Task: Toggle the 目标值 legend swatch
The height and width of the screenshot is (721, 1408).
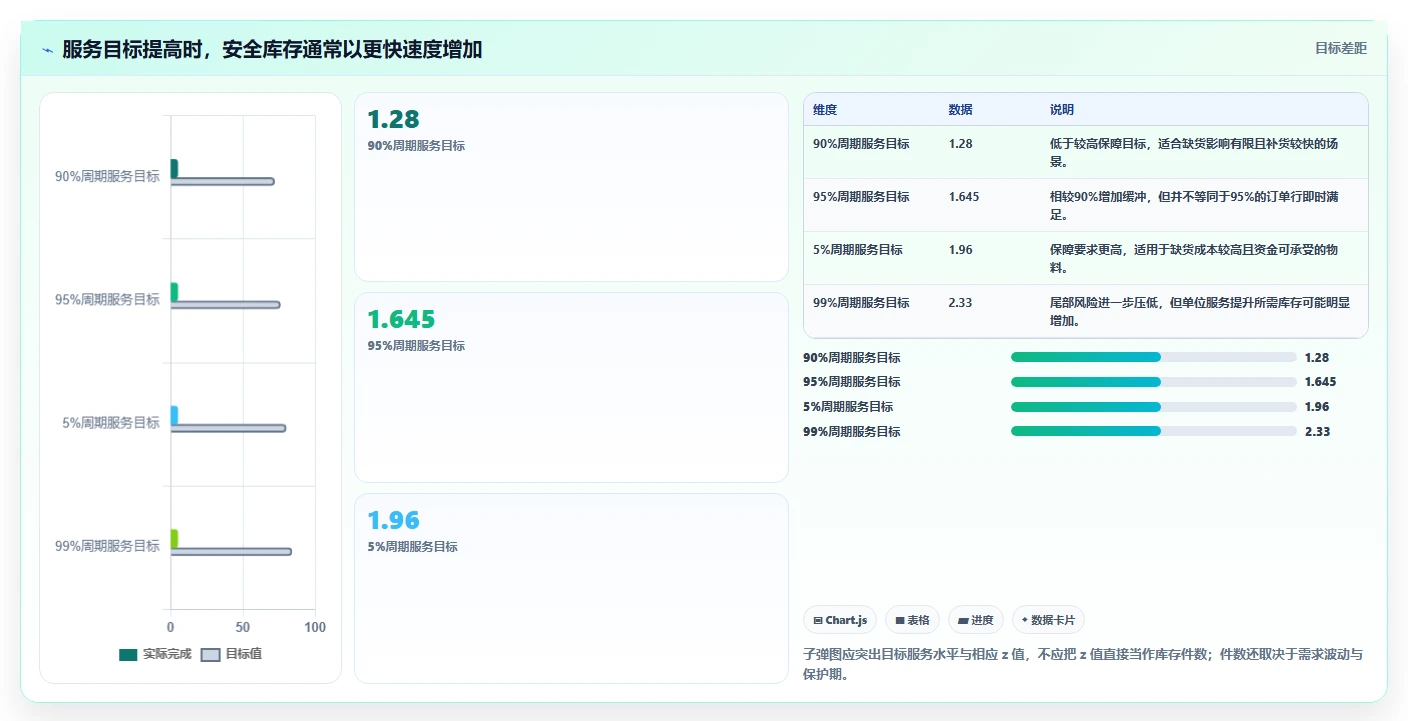Action: tap(210, 655)
